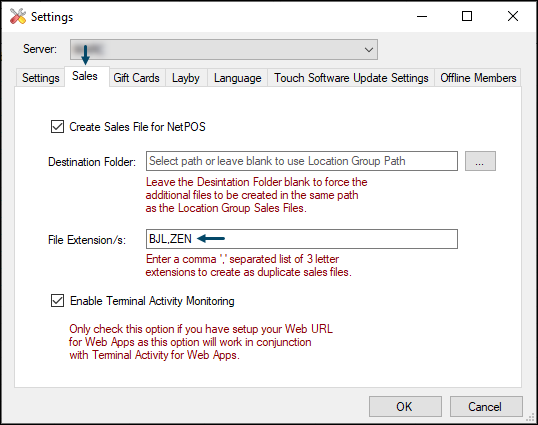
Task: Browse for Destination Folder with ellipsis button
Action: pos(480,161)
